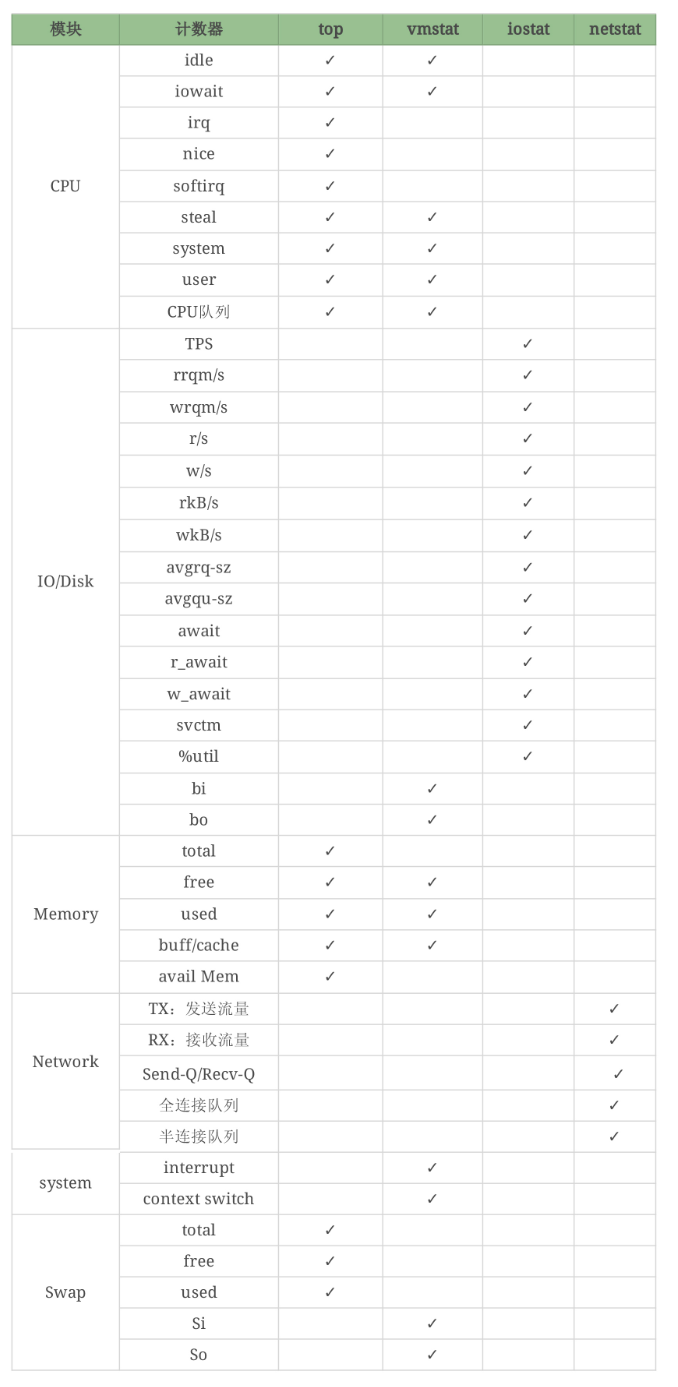The image size is (678, 1387).
Task: Click the avail Mem checkmark under top
Action: [330, 976]
